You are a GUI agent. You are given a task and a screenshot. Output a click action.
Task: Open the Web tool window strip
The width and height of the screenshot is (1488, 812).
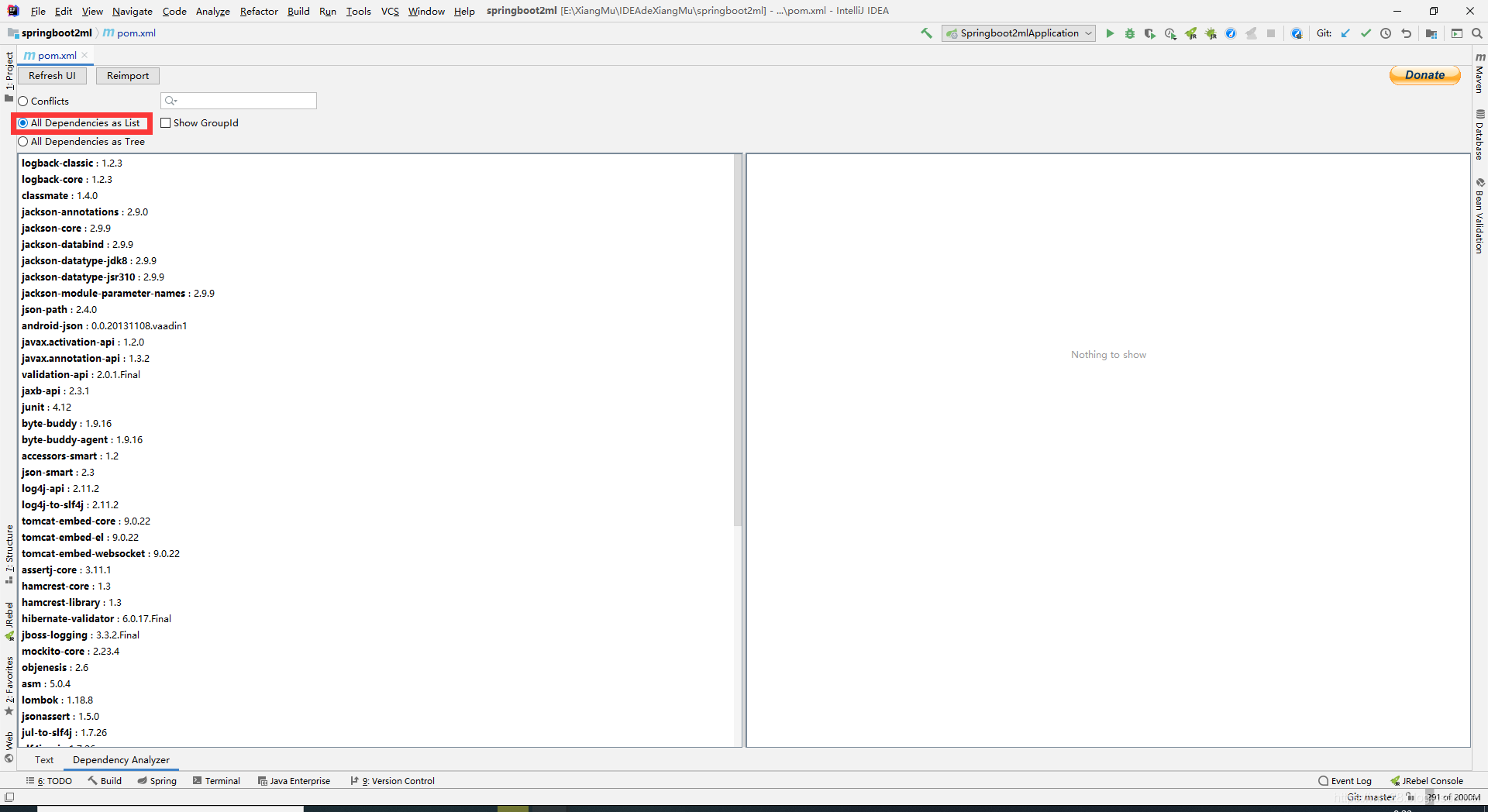[x=9, y=747]
